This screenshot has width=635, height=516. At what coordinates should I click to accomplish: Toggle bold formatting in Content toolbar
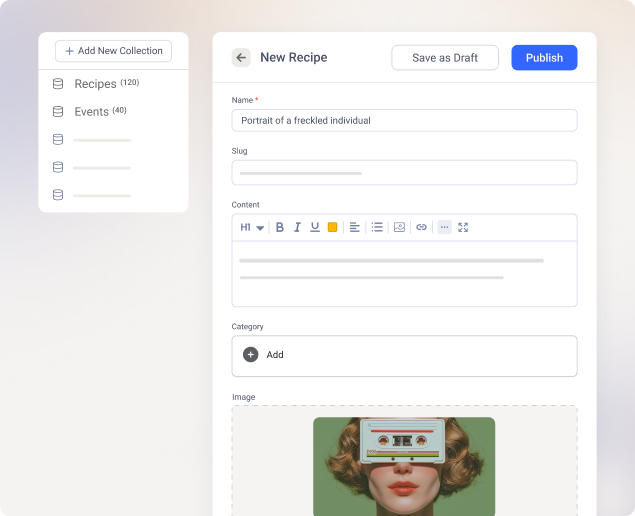pyautogui.click(x=279, y=227)
